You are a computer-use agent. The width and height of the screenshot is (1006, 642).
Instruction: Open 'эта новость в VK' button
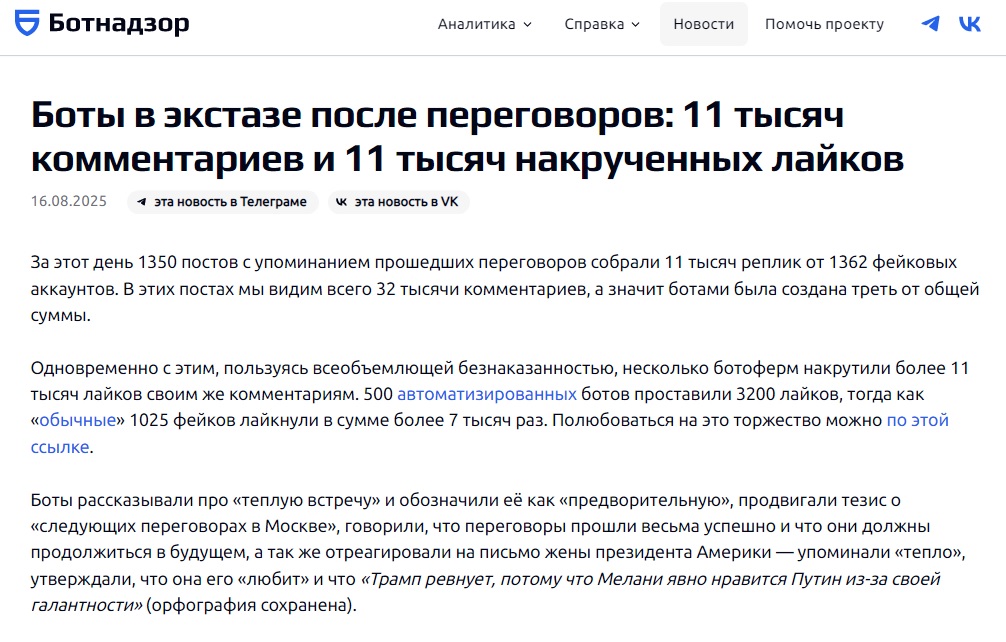[398, 201]
